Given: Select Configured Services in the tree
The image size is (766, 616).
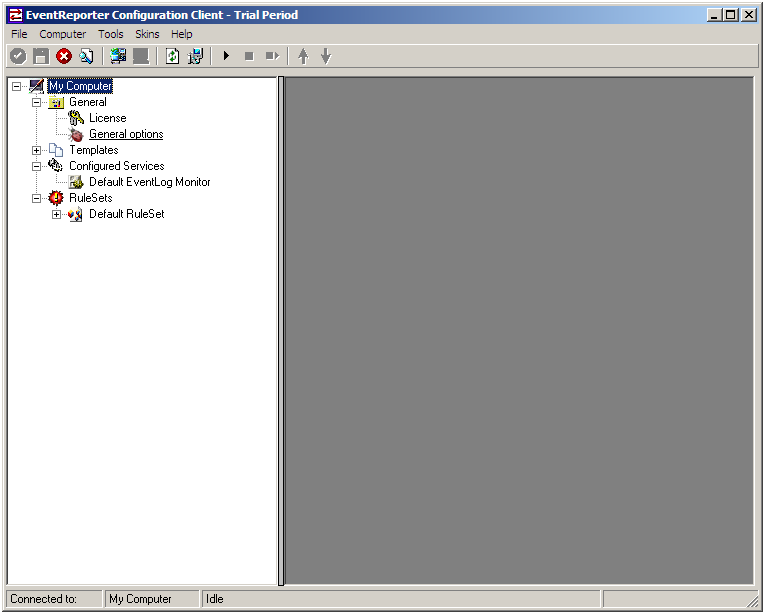Looking at the screenshot, I should pyautogui.click(x=117, y=166).
